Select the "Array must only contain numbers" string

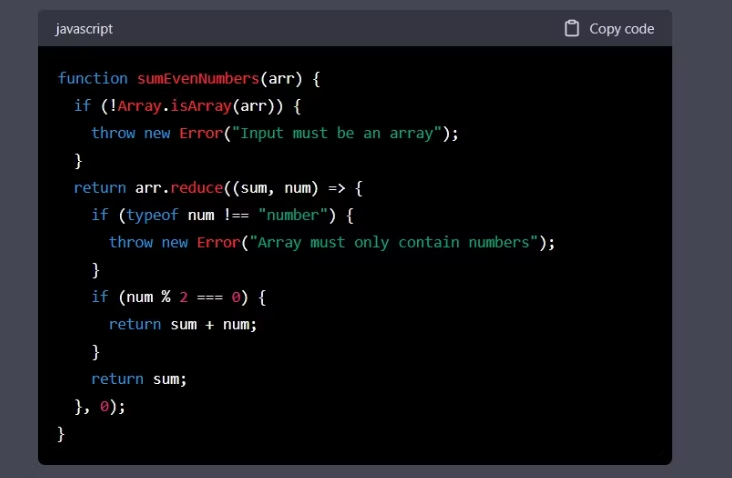pos(394,242)
